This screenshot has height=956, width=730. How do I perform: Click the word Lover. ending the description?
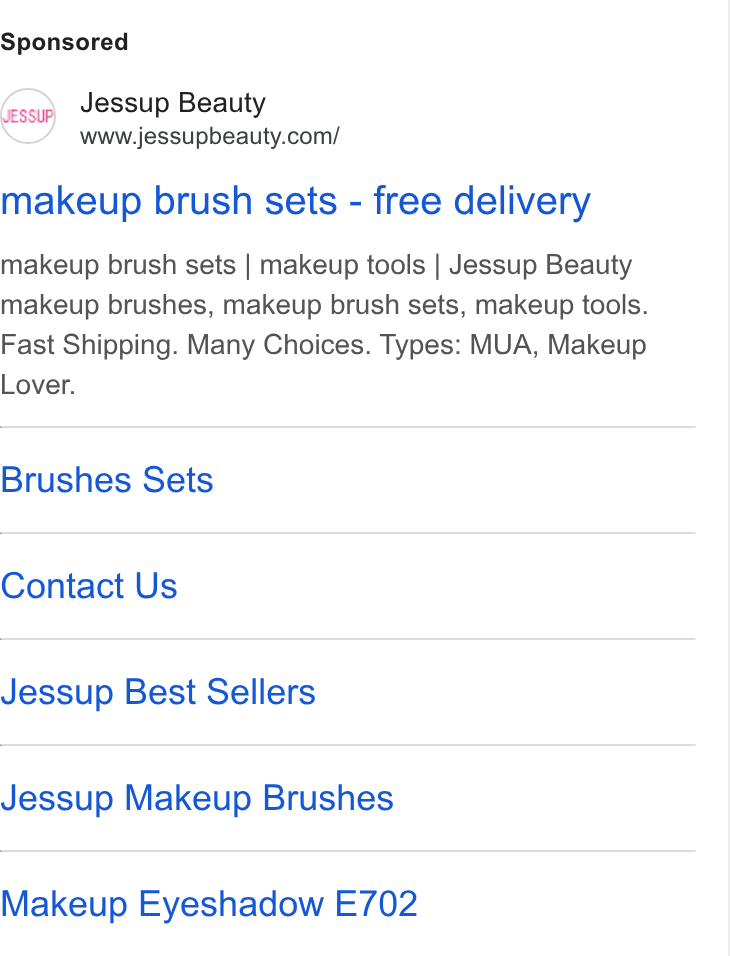(x=38, y=385)
